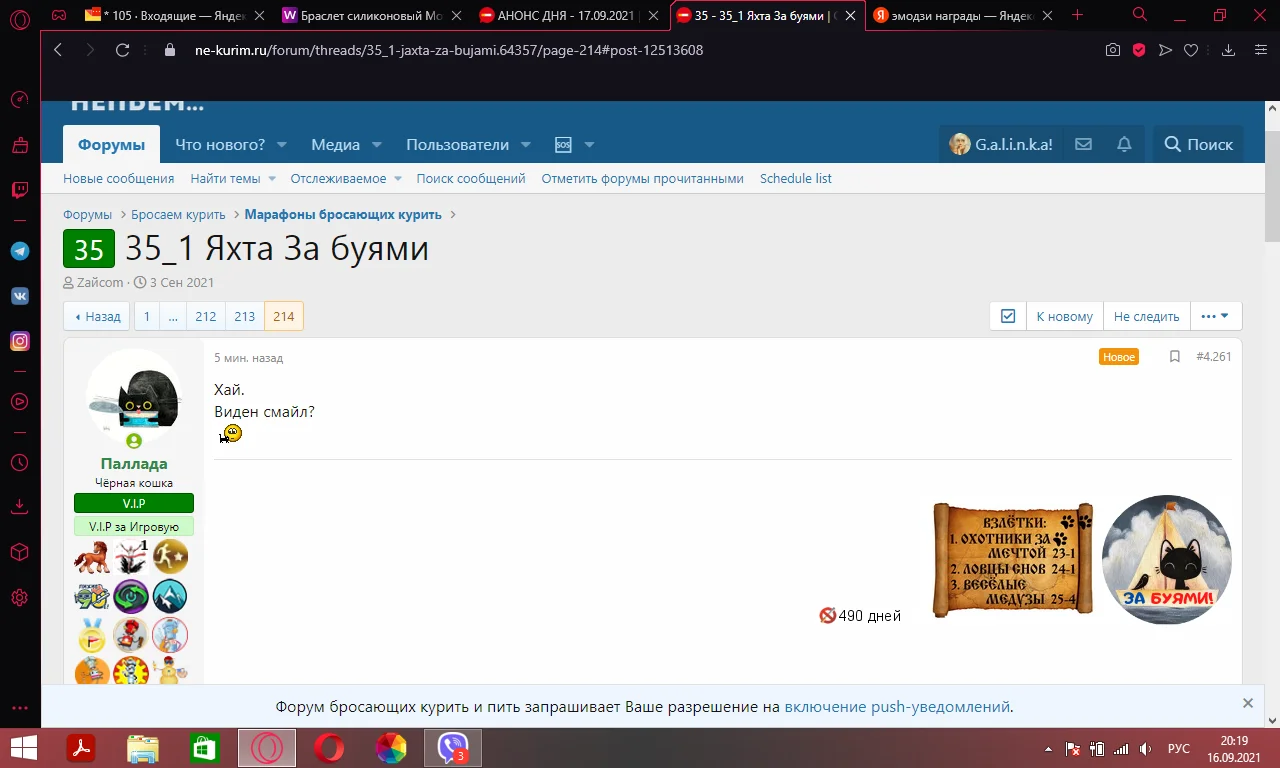Open VK messenger in the browser sidebar
Image resolution: width=1280 pixels, height=768 pixels.
tap(19, 295)
